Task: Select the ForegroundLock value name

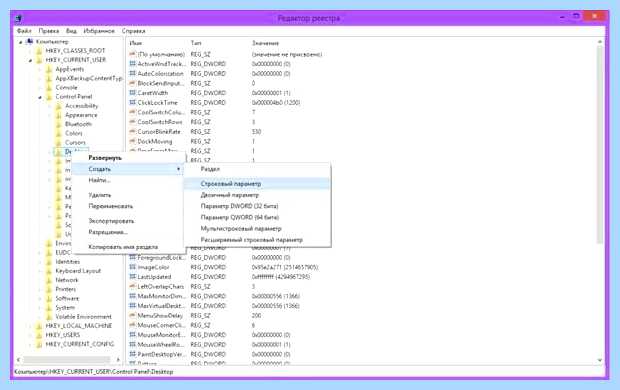Action: coord(161,257)
